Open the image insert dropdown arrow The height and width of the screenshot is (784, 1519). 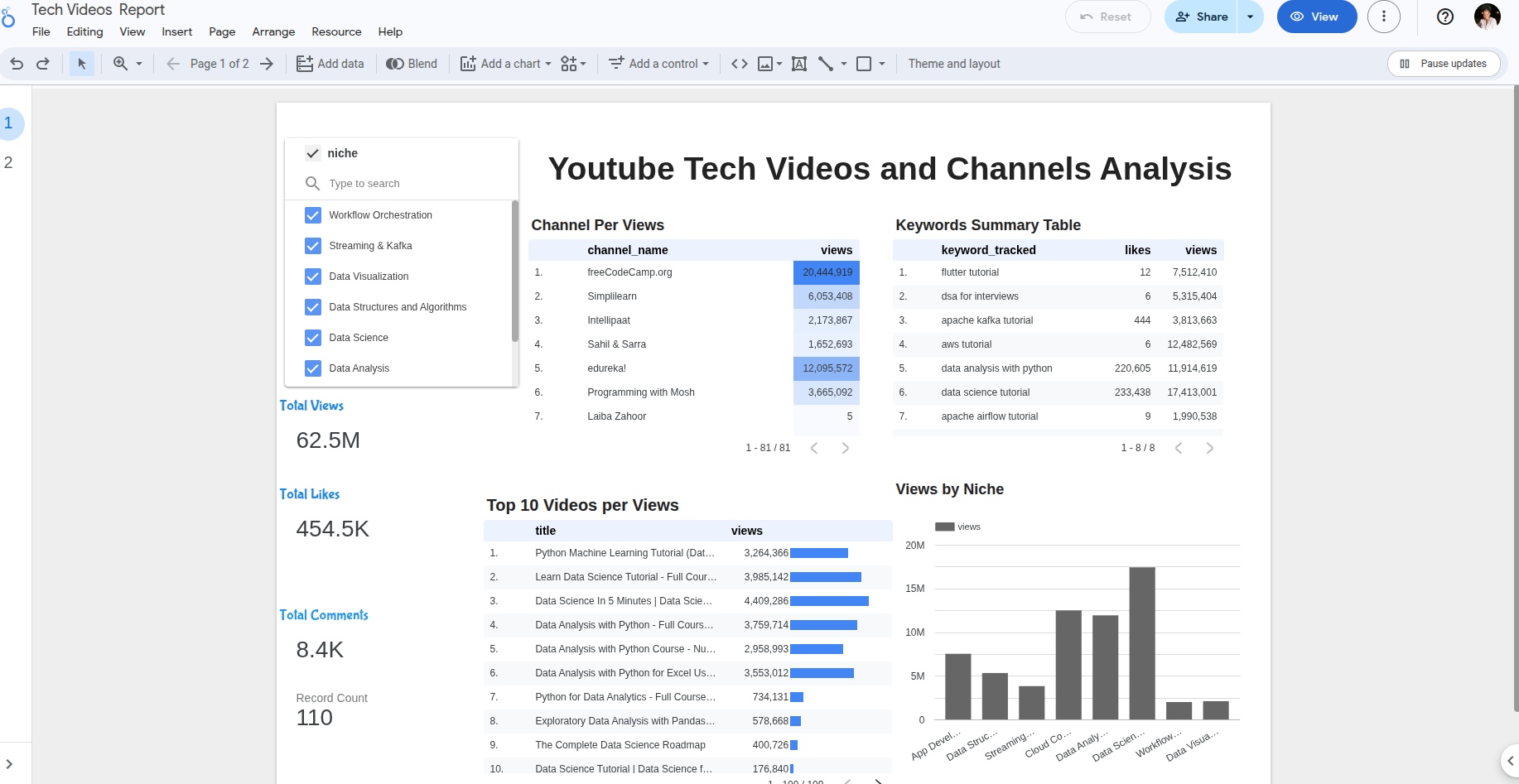(x=779, y=64)
